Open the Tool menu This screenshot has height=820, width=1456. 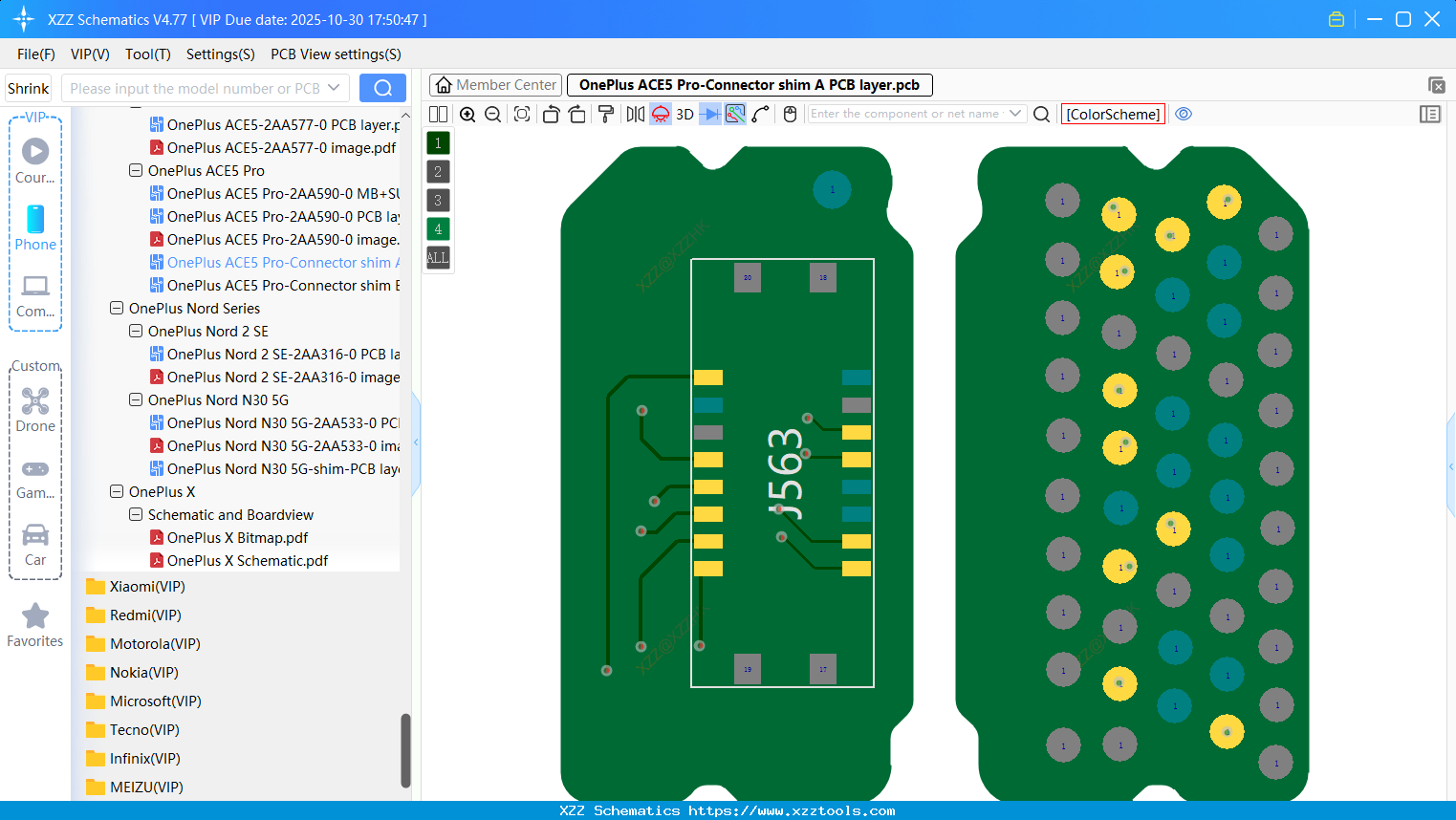point(147,54)
